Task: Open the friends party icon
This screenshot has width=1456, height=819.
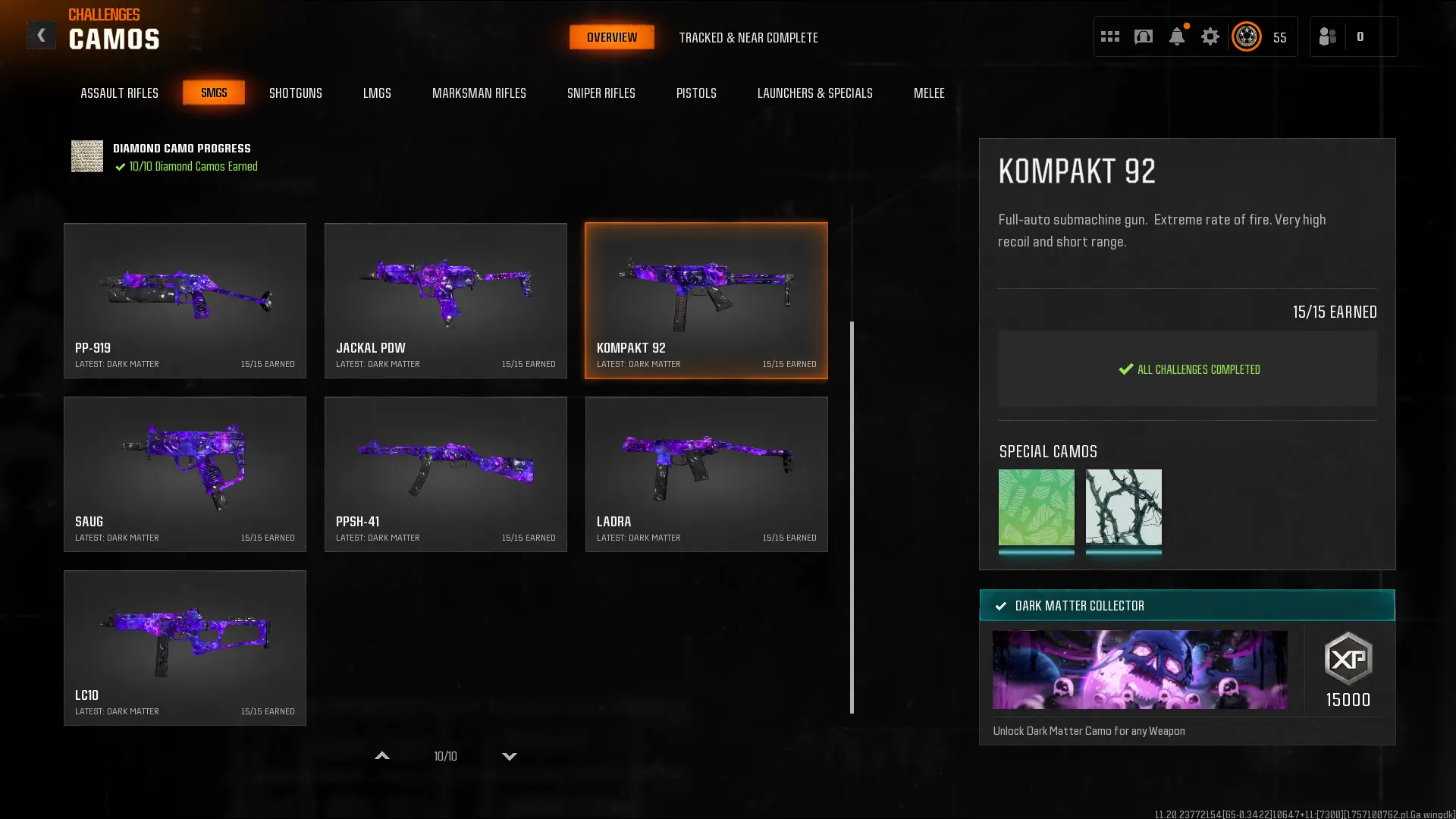Action: [x=1327, y=36]
